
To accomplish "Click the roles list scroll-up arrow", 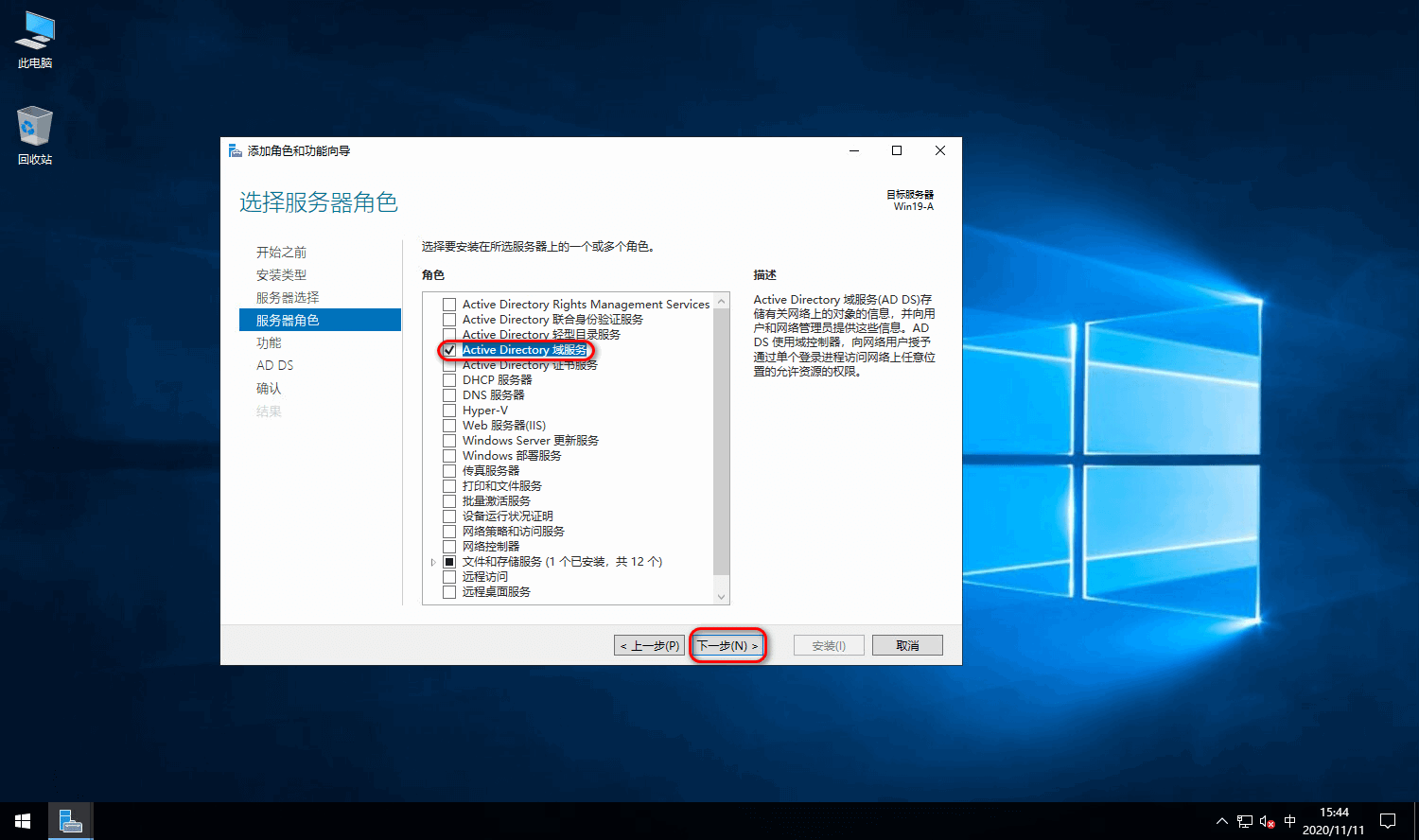I will 722,301.
